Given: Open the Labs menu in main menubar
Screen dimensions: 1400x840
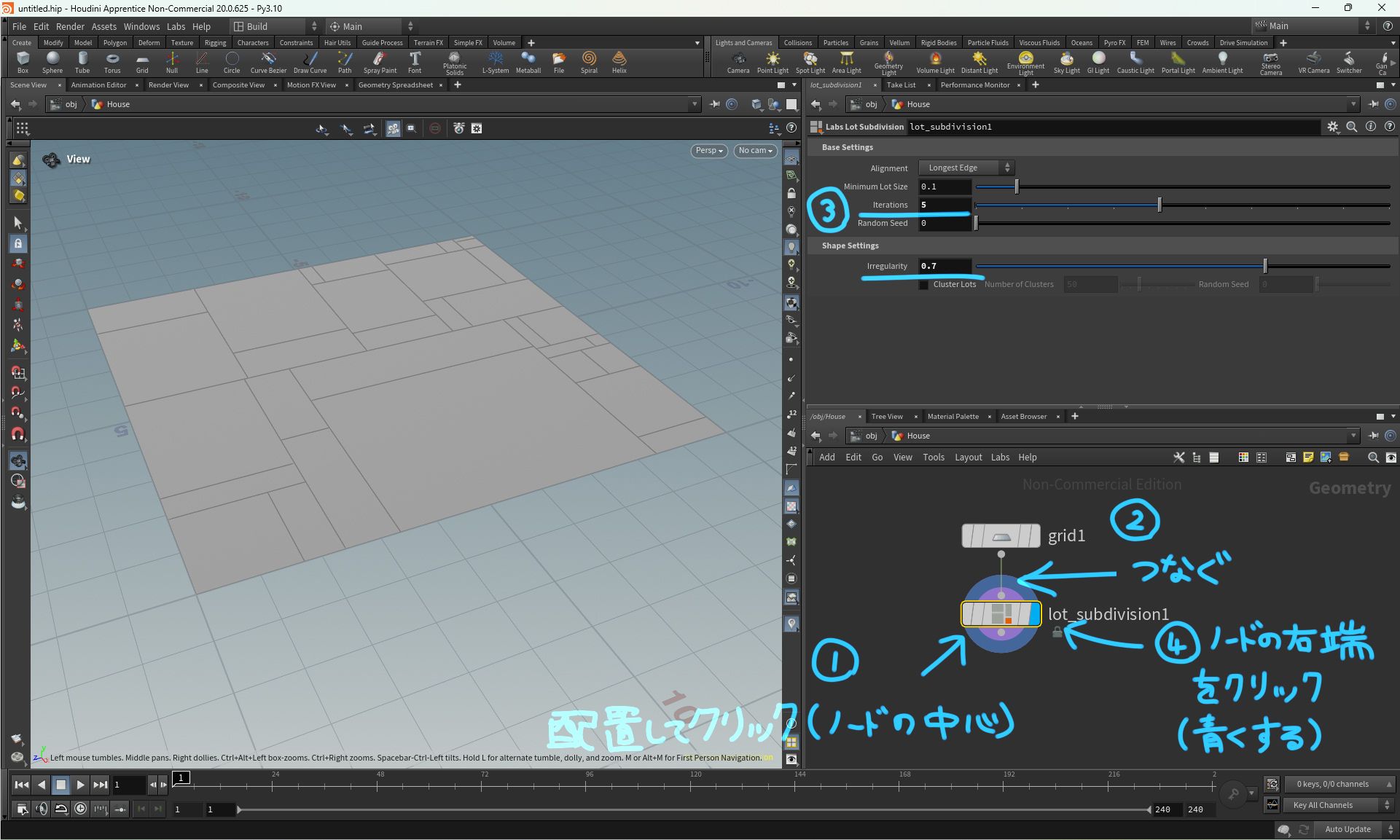Looking at the screenshot, I should [176, 26].
